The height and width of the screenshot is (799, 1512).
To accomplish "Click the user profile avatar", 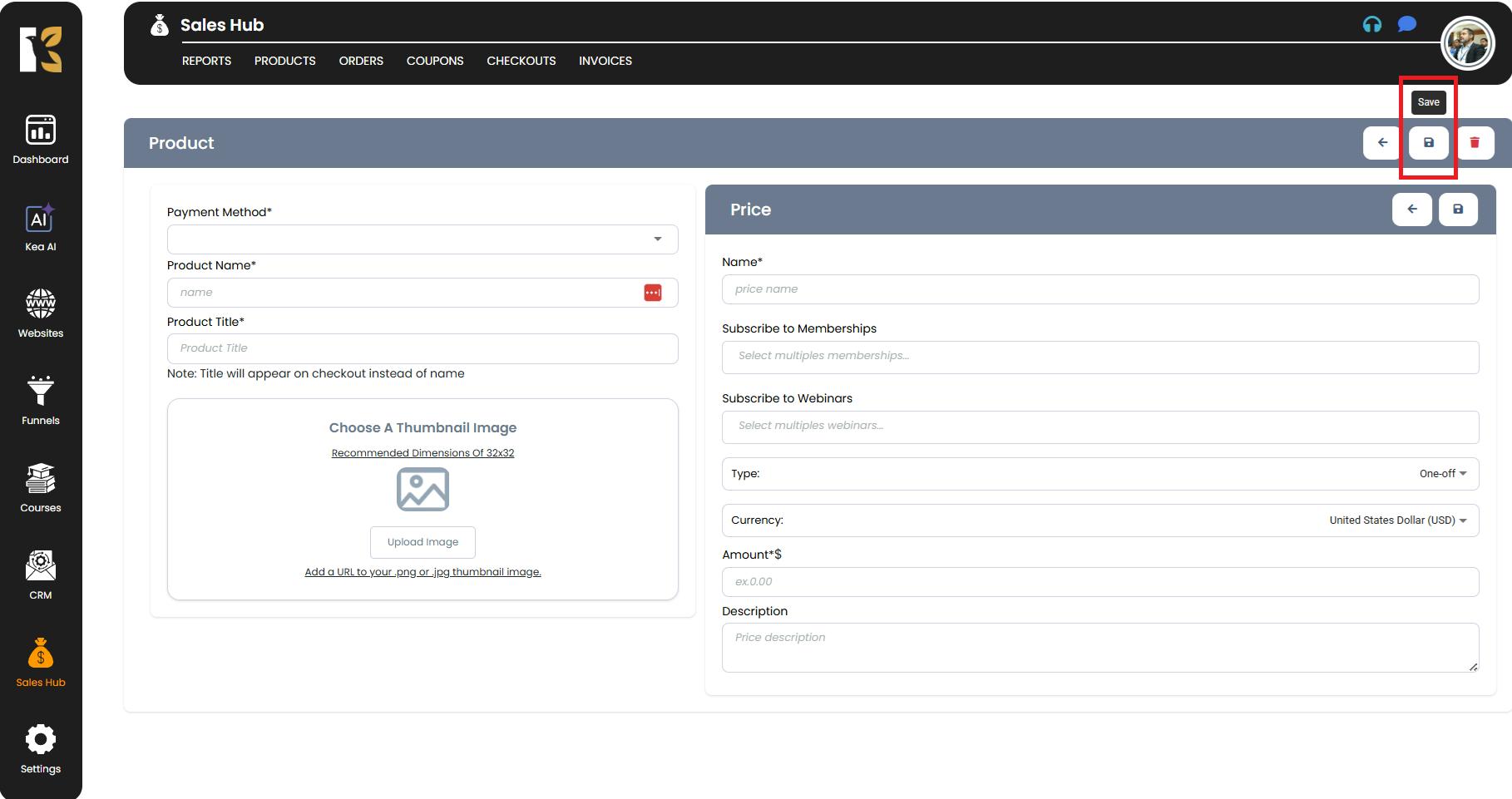I will pos(1467,43).
